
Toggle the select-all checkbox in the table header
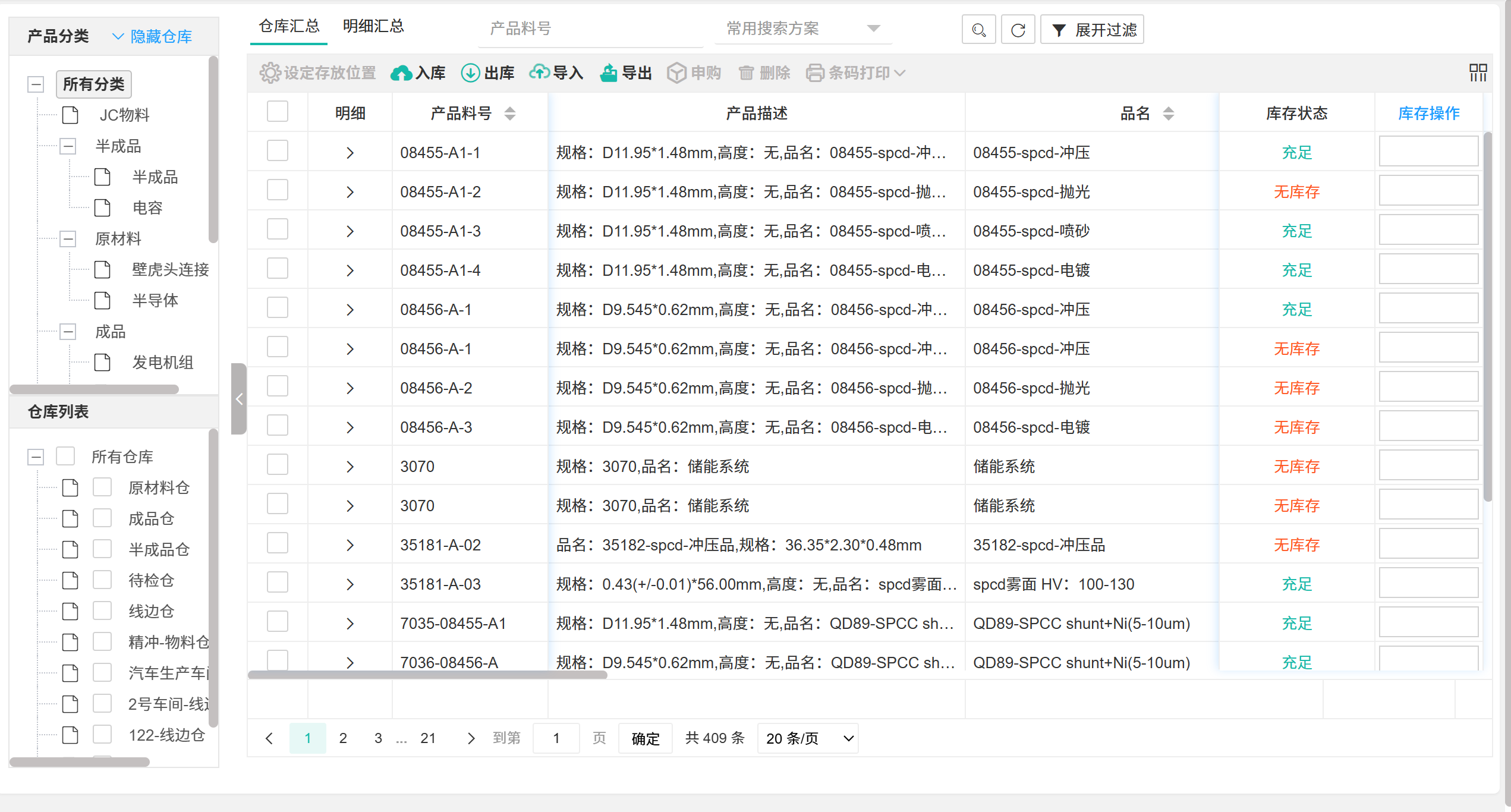(278, 112)
